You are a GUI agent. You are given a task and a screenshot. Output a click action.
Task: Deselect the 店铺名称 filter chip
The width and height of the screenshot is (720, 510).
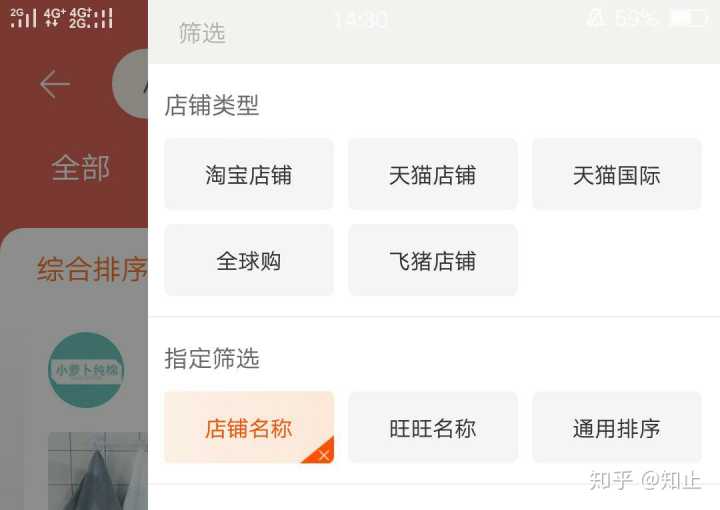[x=249, y=427]
